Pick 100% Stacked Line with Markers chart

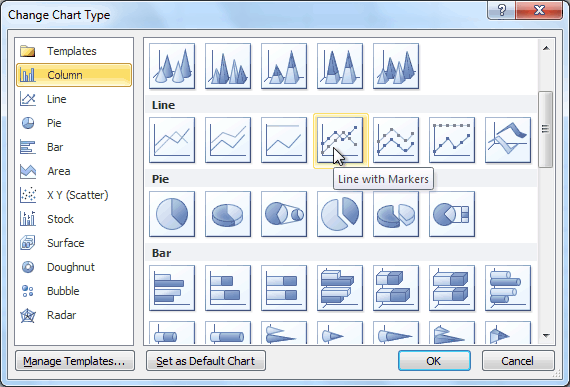click(452, 140)
